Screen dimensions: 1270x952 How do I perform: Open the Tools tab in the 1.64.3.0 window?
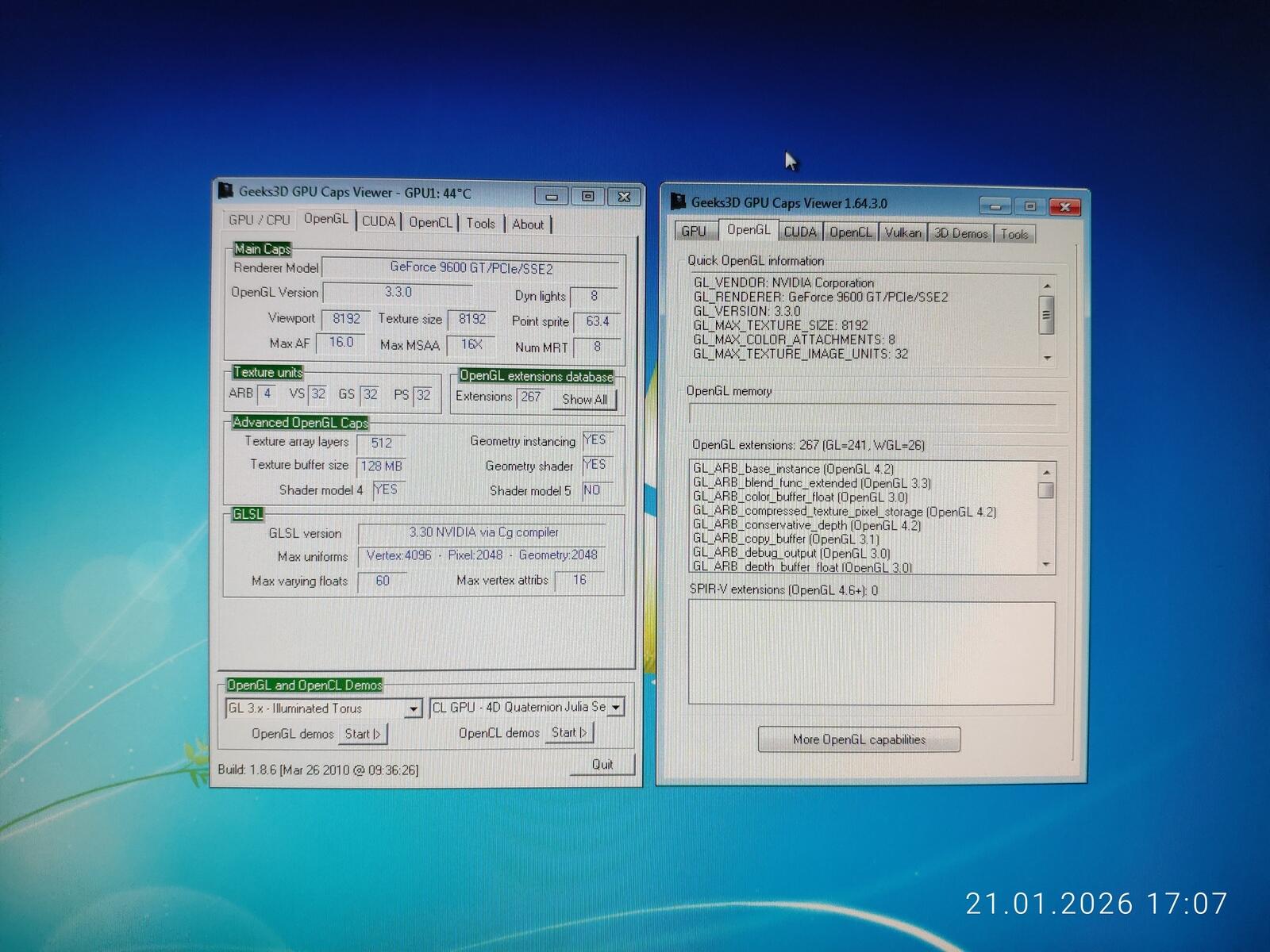[1014, 234]
